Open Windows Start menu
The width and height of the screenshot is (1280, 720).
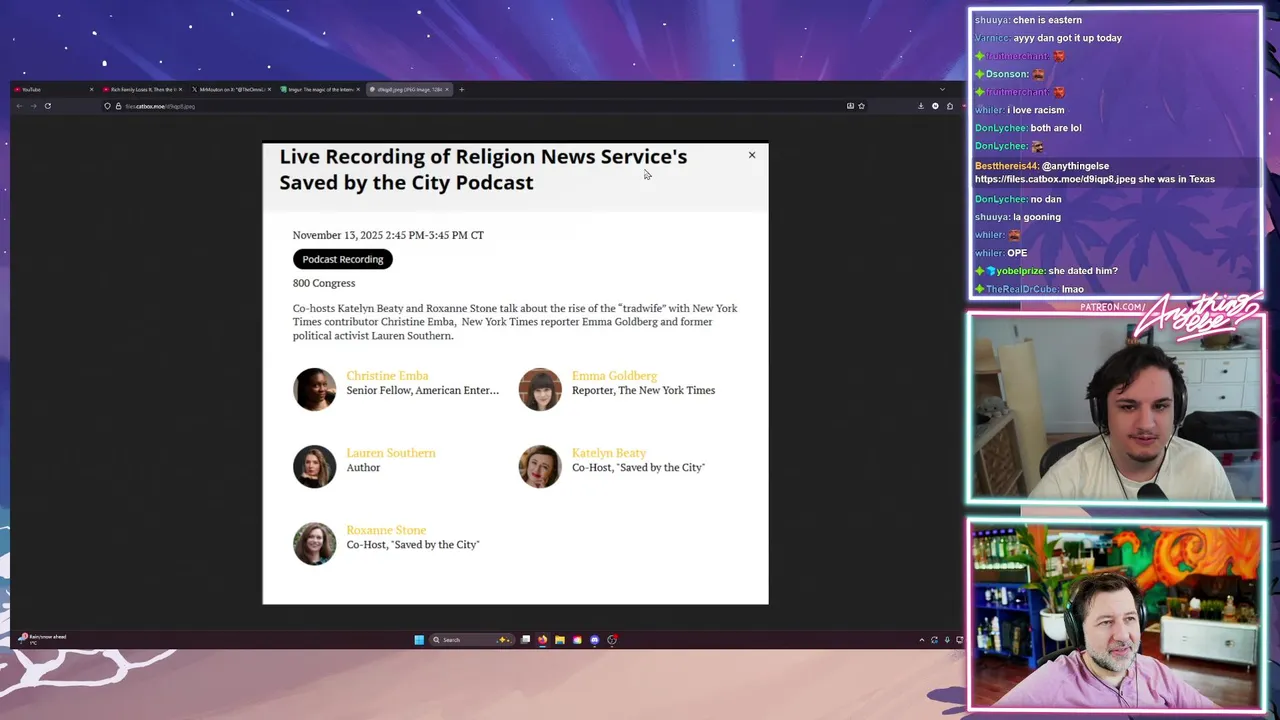pos(419,640)
